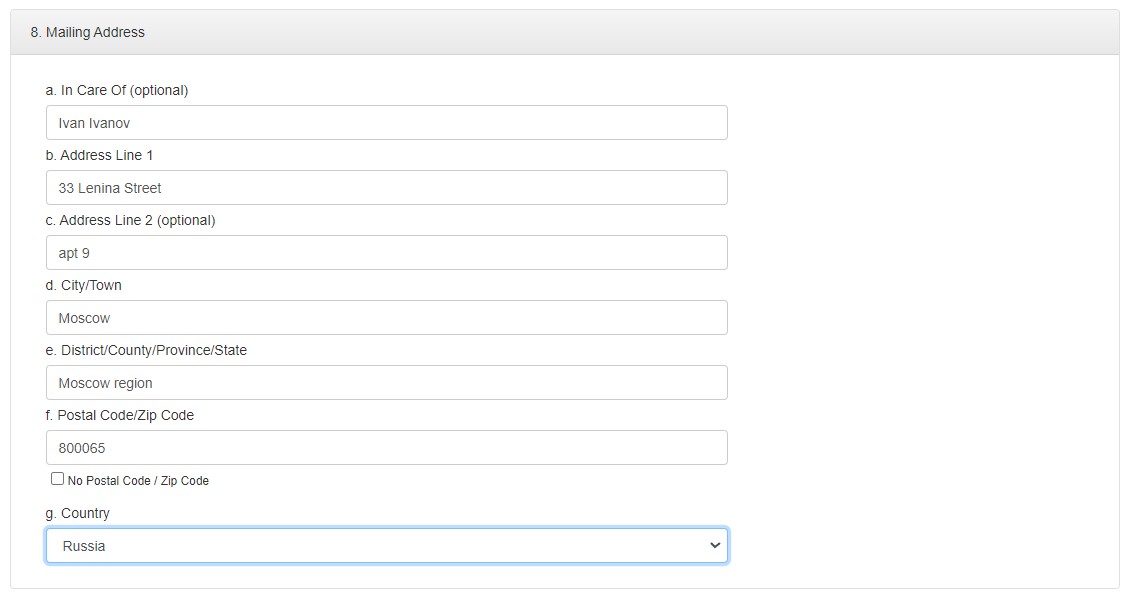Check the No Postal Code checkbox
The height and width of the screenshot is (597, 1128).
[x=58, y=479]
